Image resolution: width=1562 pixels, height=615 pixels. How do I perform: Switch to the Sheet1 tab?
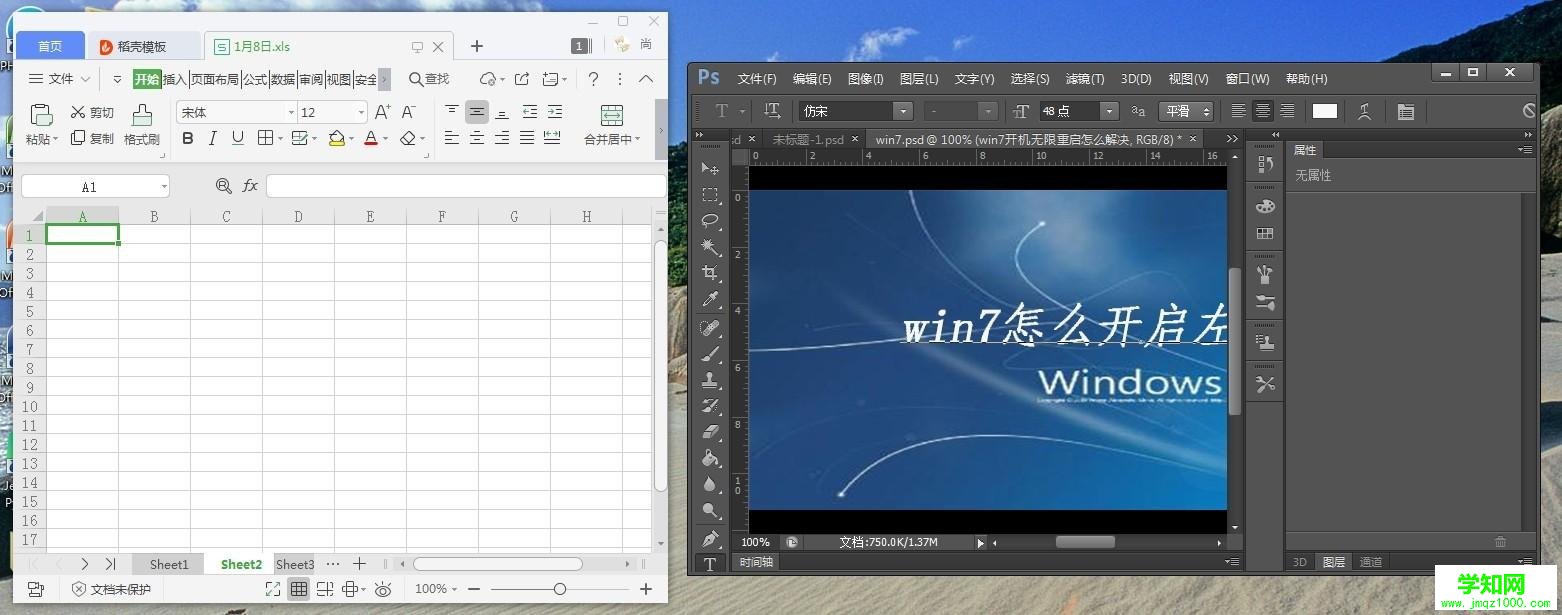169,564
